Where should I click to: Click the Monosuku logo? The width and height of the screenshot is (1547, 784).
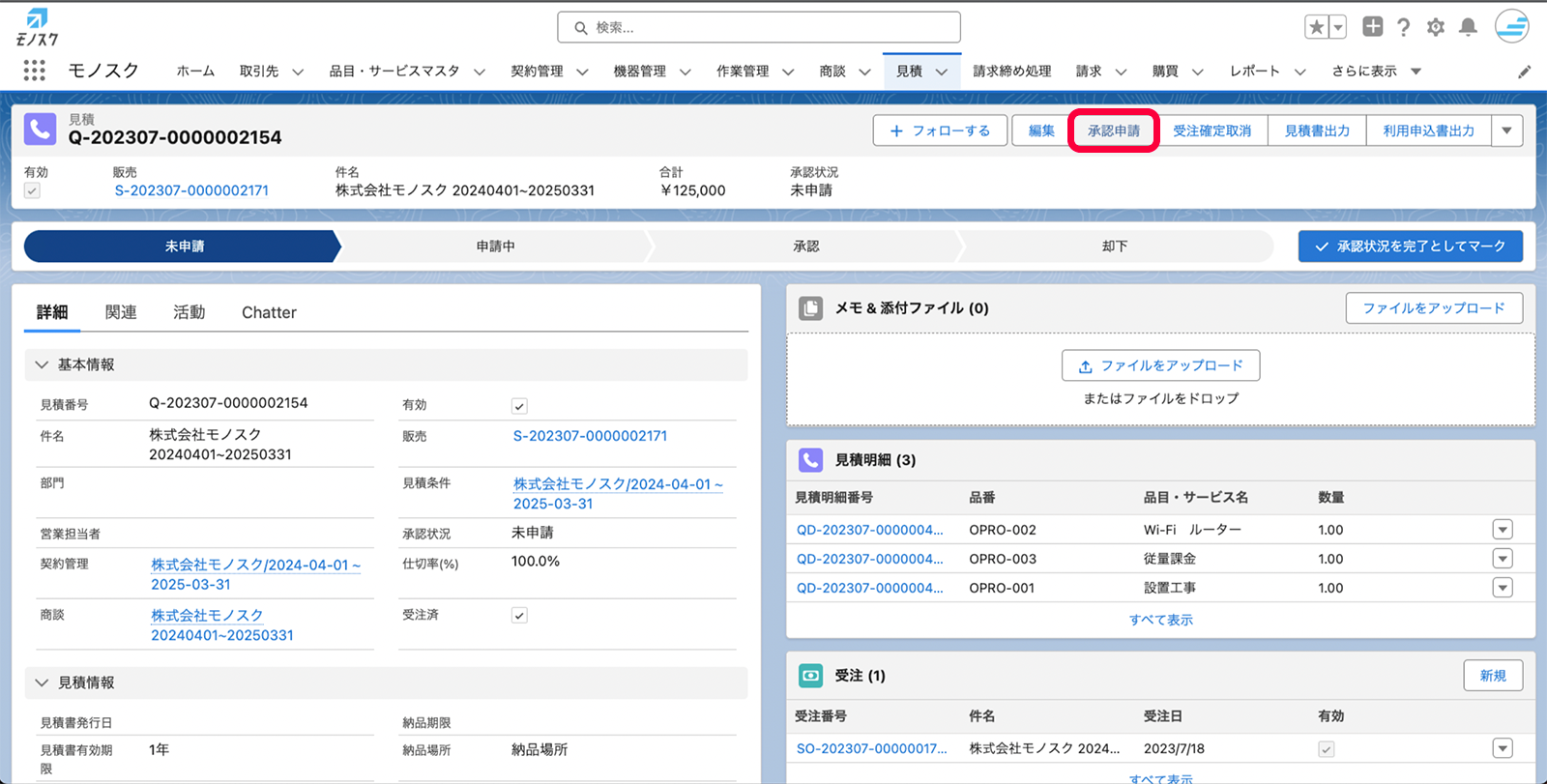coord(37,27)
